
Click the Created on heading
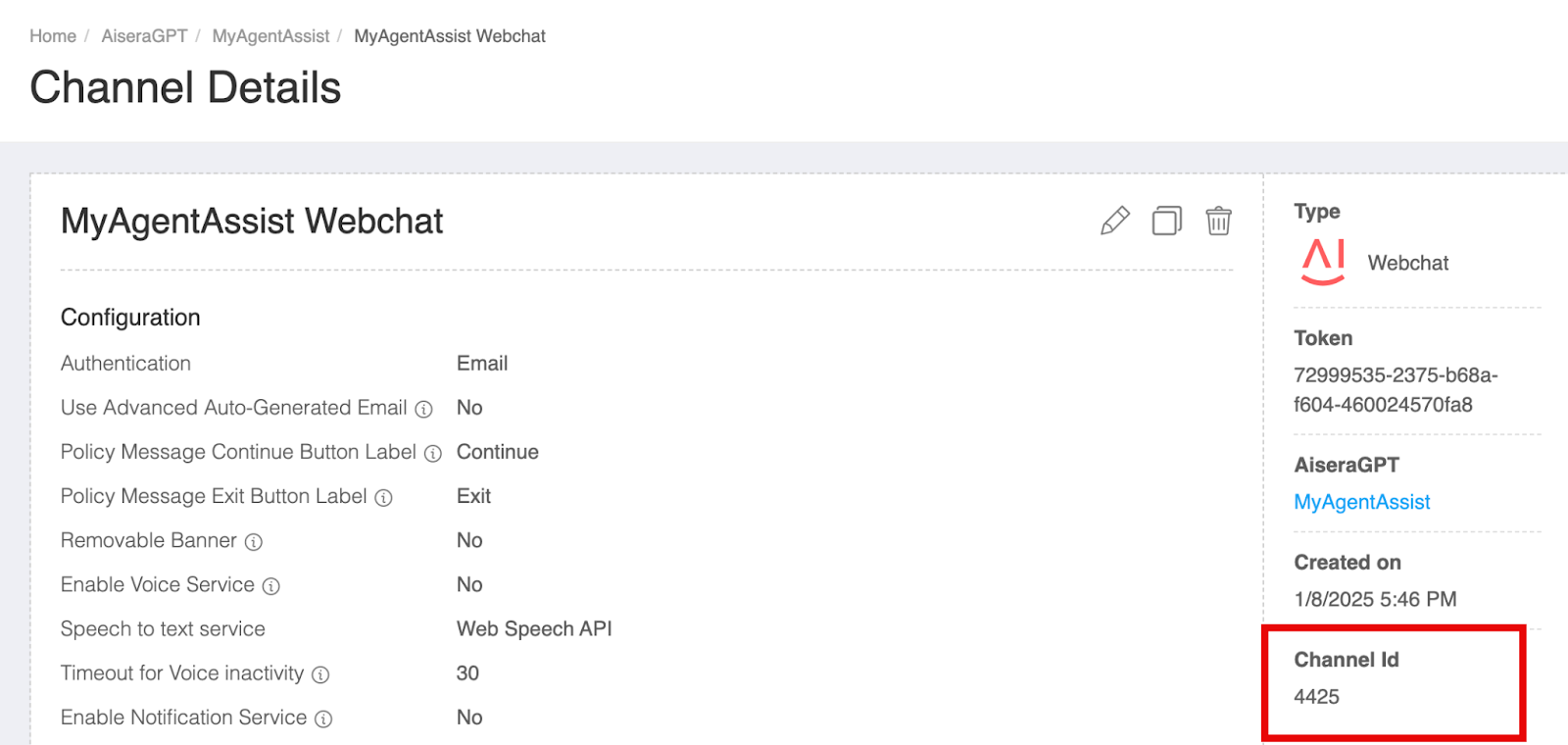[x=1347, y=563]
